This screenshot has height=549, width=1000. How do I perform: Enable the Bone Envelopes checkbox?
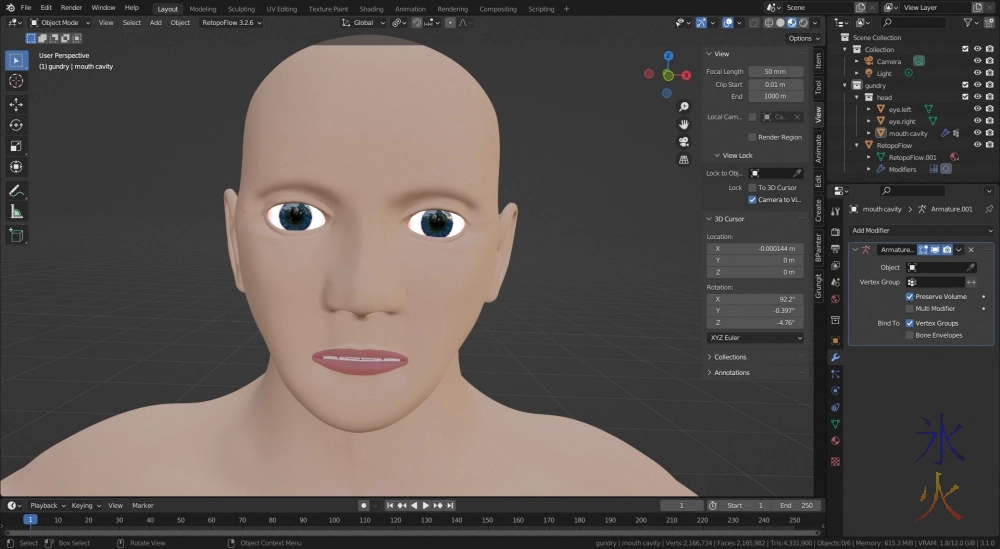pyautogui.click(x=910, y=335)
